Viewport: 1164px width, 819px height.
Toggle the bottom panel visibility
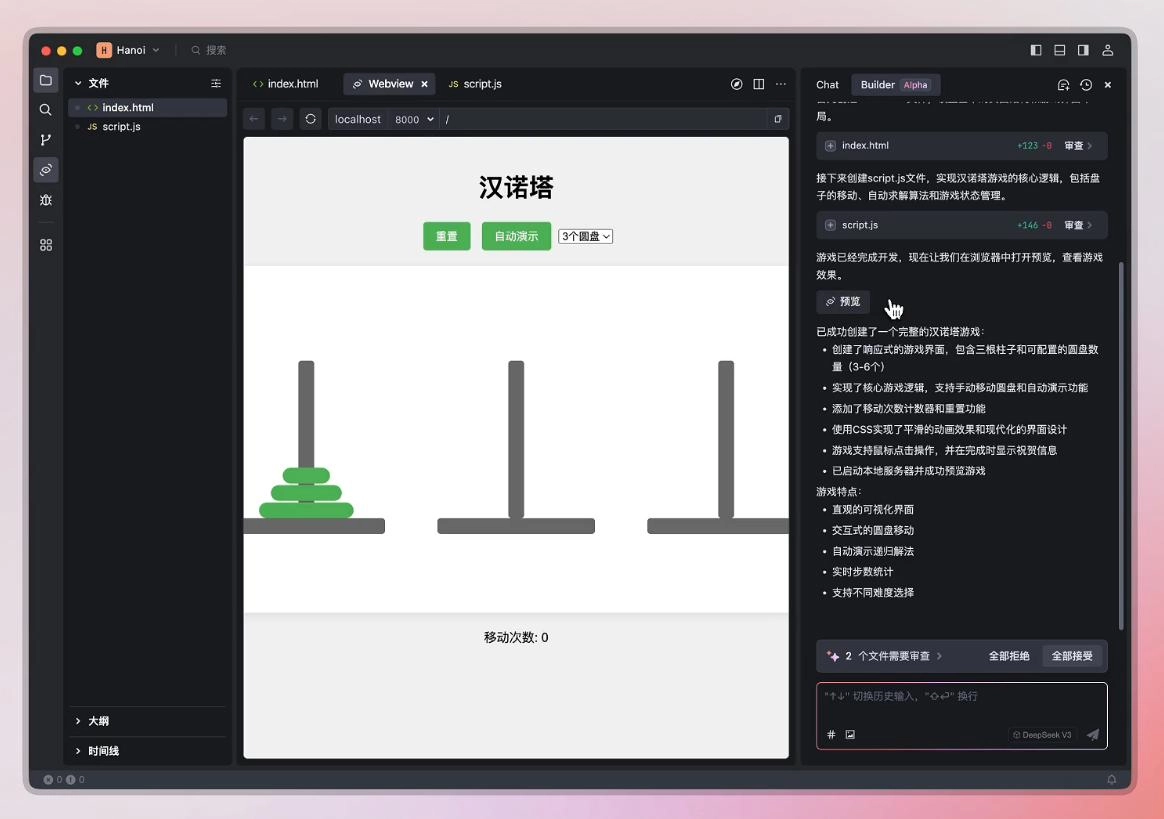pyautogui.click(x=1059, y=49)
